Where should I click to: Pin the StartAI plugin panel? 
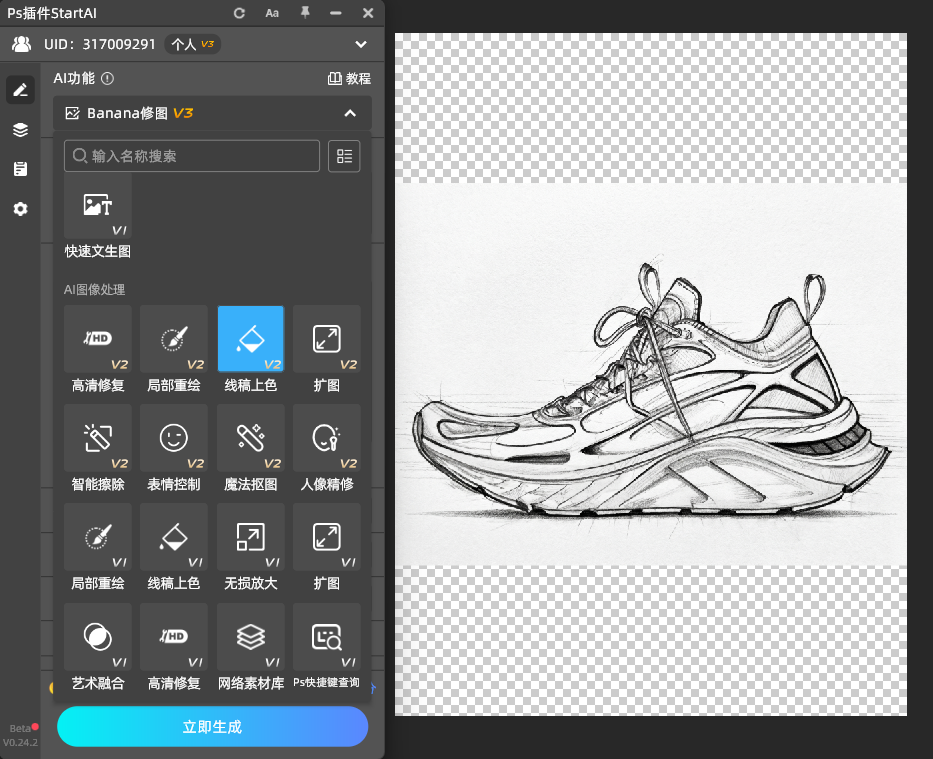click(305, 12)
